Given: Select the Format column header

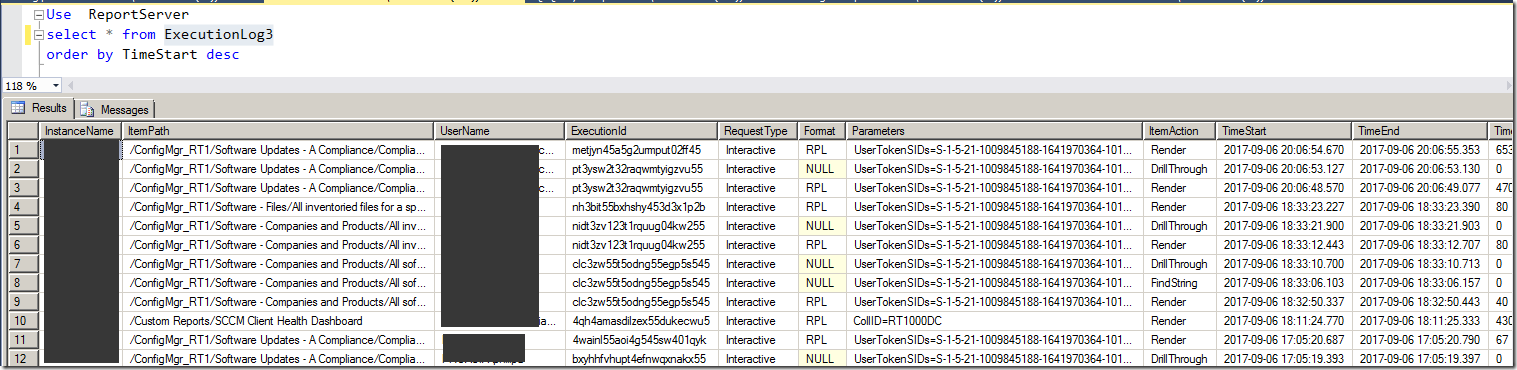Looking at the screenshot, I should coord(823,131).
